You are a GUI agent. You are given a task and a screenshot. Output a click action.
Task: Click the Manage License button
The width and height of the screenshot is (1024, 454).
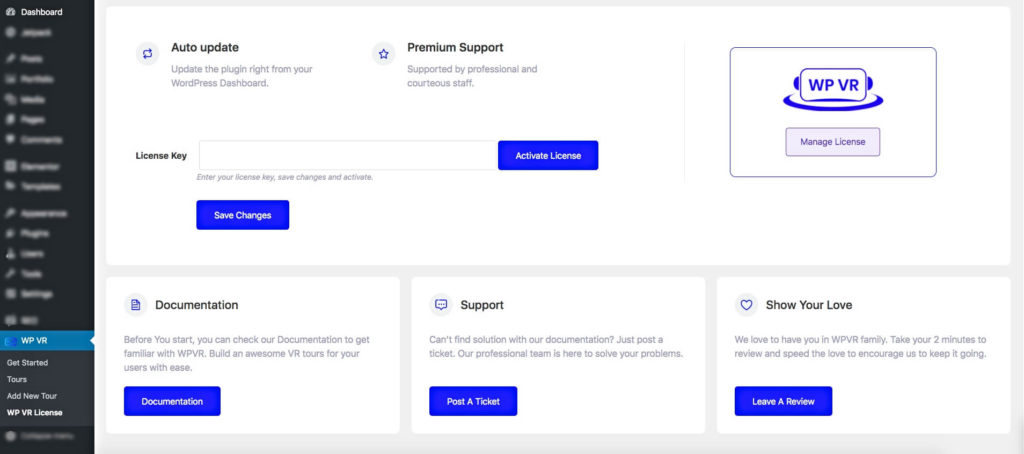(x=832, y=142)
